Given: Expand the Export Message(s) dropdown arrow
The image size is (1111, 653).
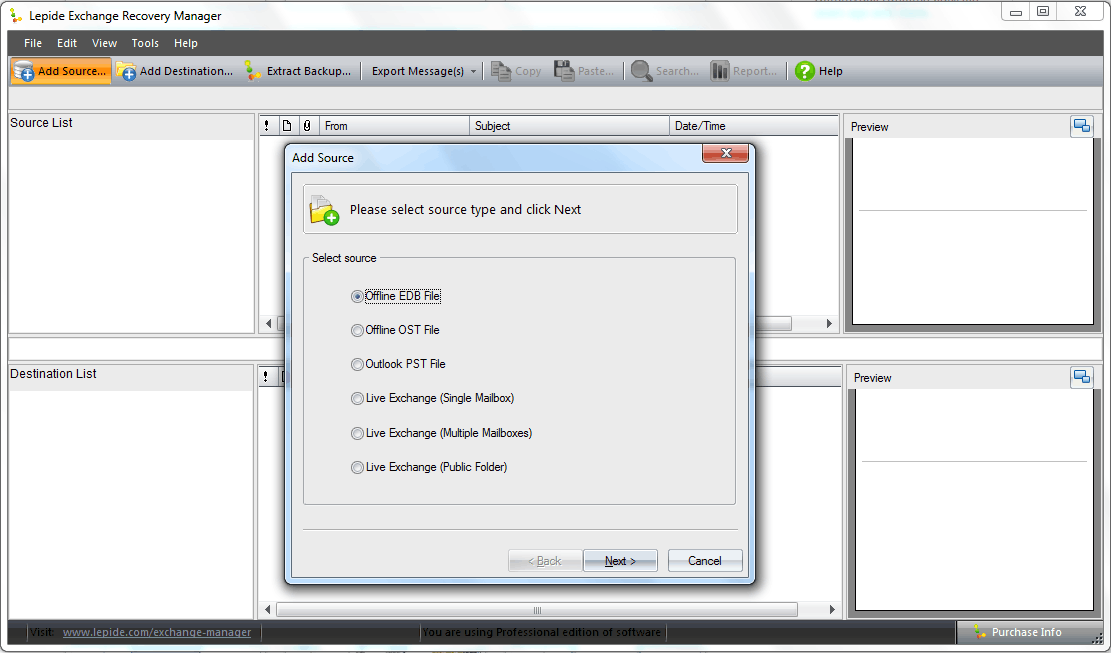Looking at the screenshot, I should [473, 72].
